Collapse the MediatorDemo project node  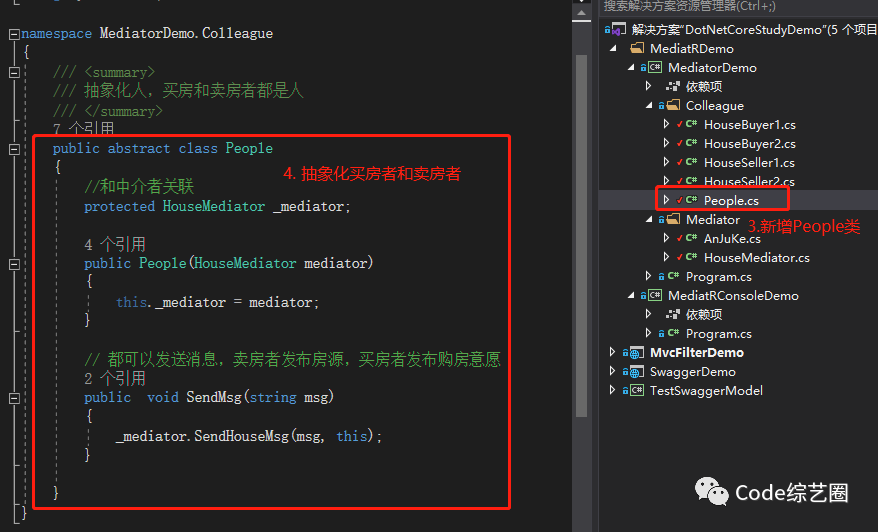[632, 68]
